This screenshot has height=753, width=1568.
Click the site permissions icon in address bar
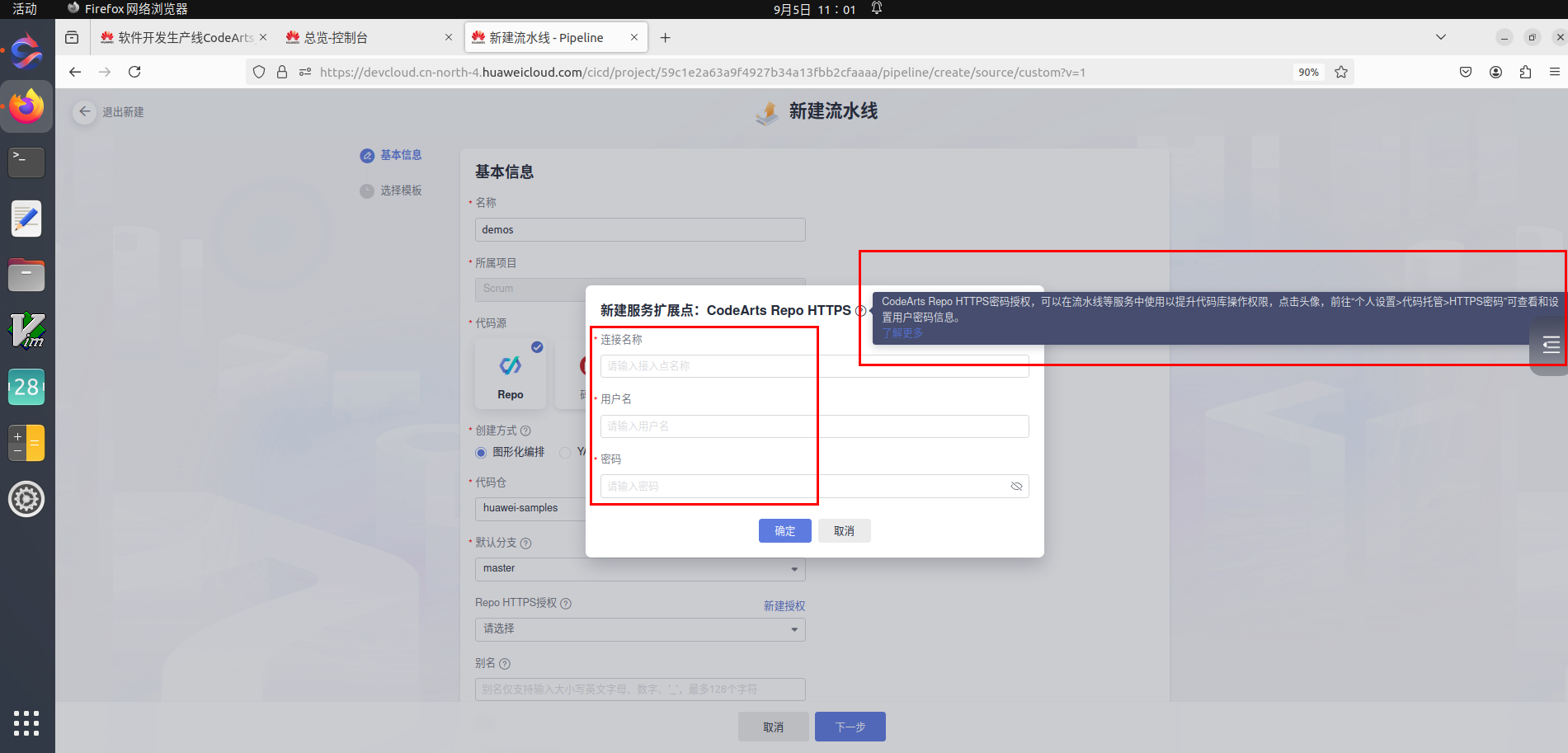point(305,72)
